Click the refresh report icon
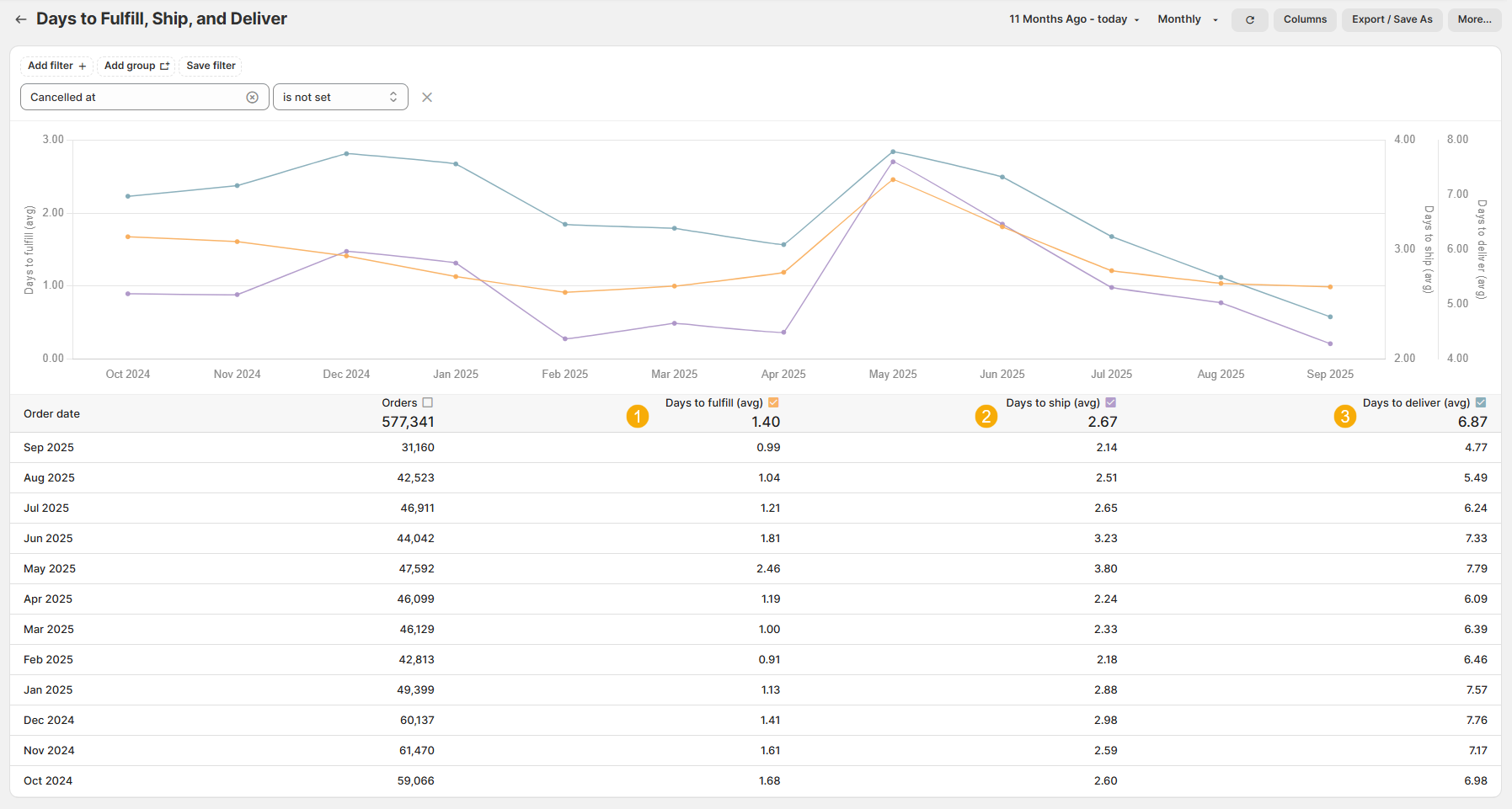 point(1249,19)
